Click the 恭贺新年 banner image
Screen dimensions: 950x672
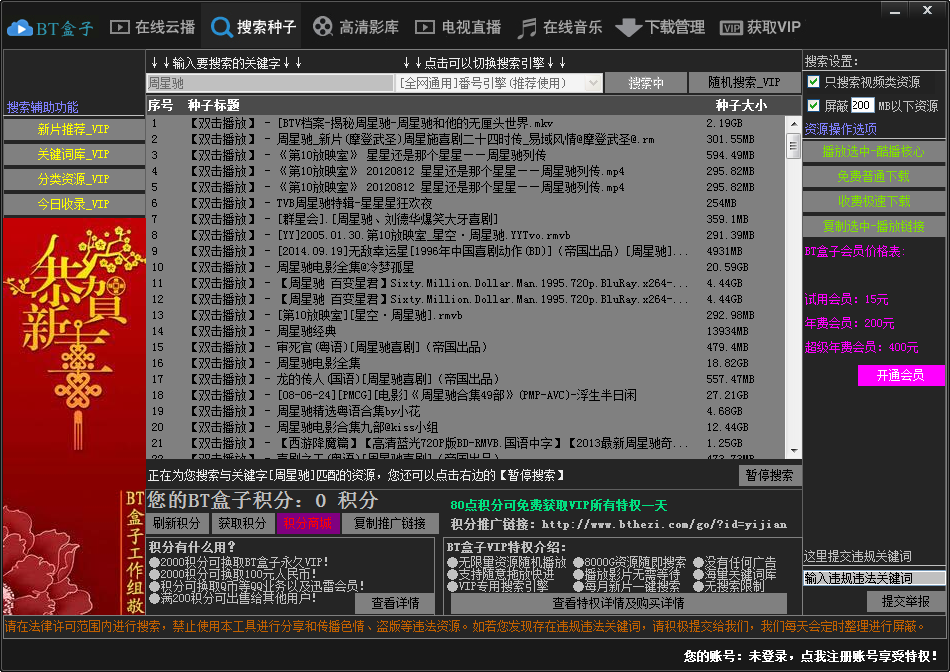click(73, 416)
